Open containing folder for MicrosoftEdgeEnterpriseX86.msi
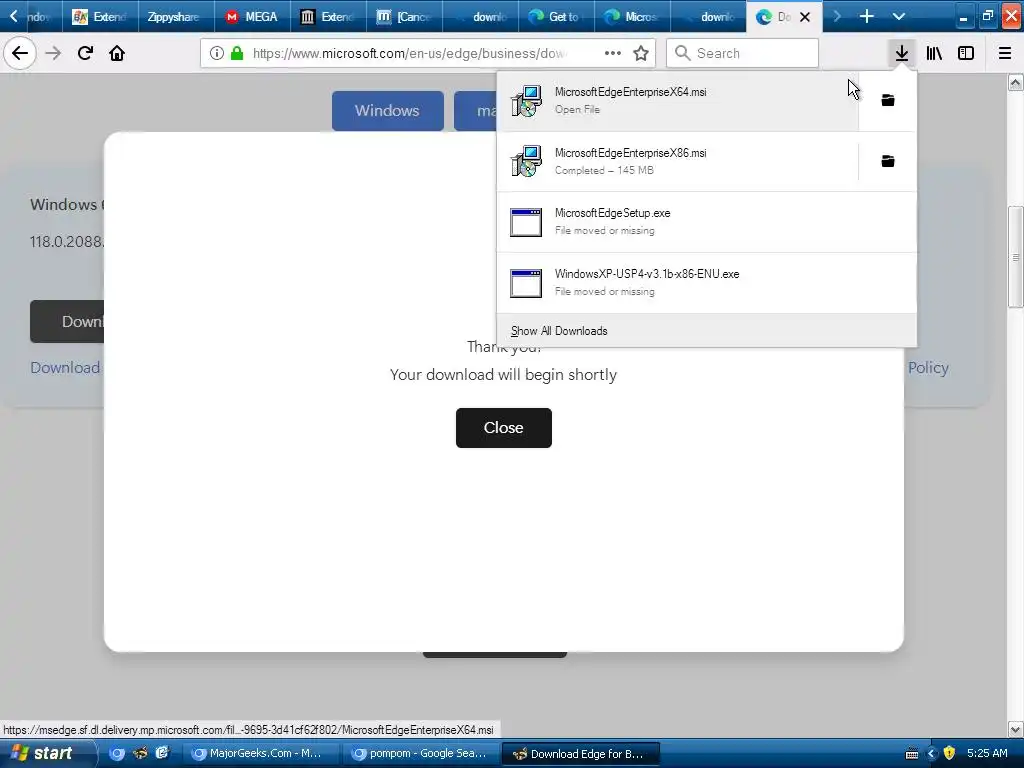Viewport: 1024px width, 768px height. click(888, 161)
